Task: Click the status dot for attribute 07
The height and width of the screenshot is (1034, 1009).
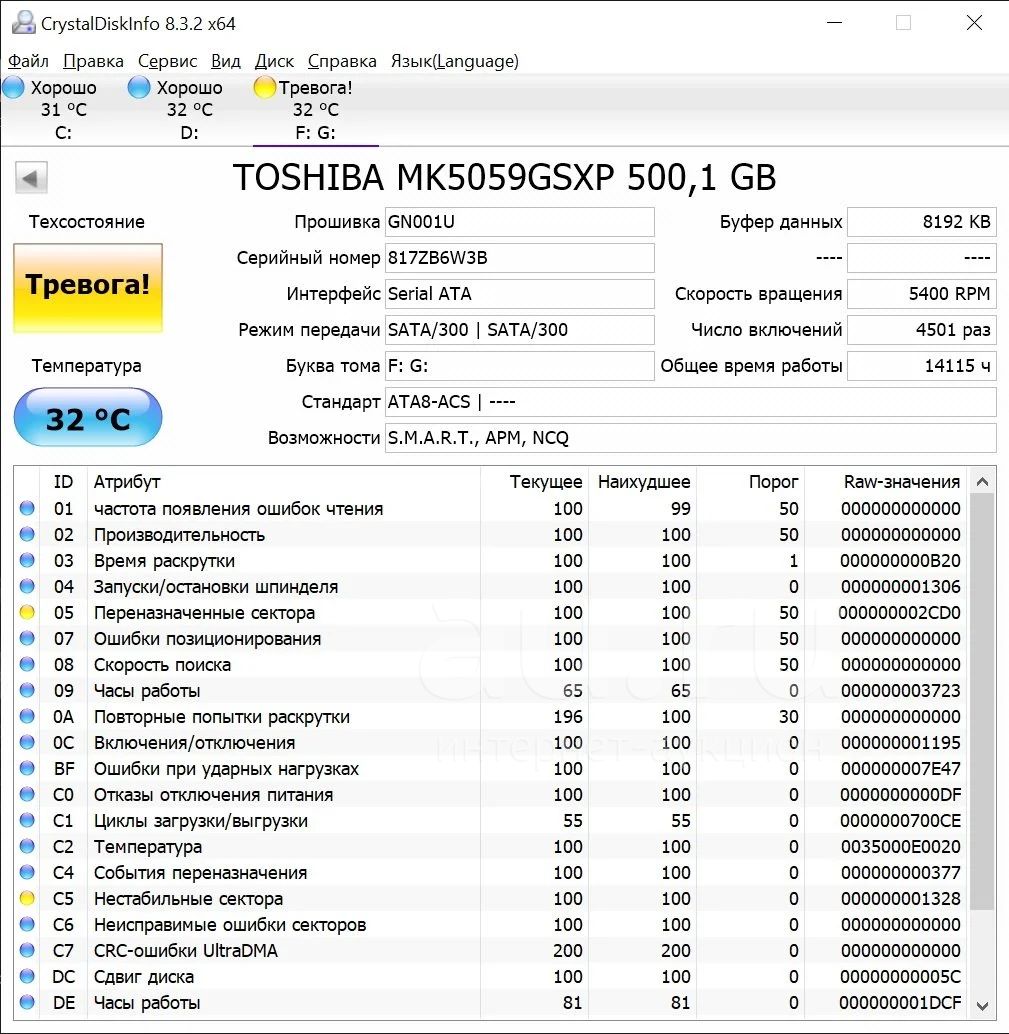Action: pyautogui.click(x=27, y=638)
